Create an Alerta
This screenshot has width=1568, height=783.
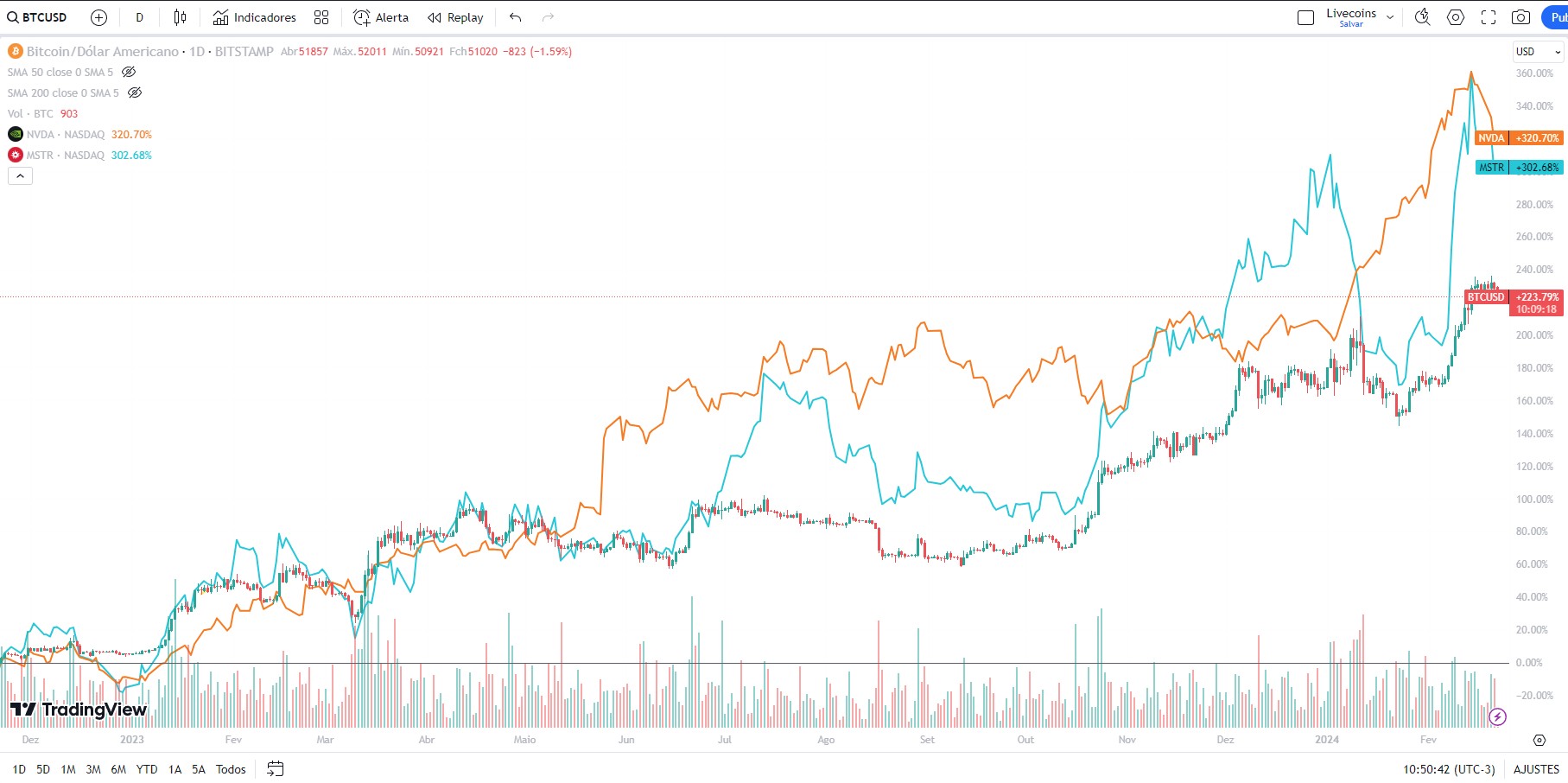click(x=381, y=17)
